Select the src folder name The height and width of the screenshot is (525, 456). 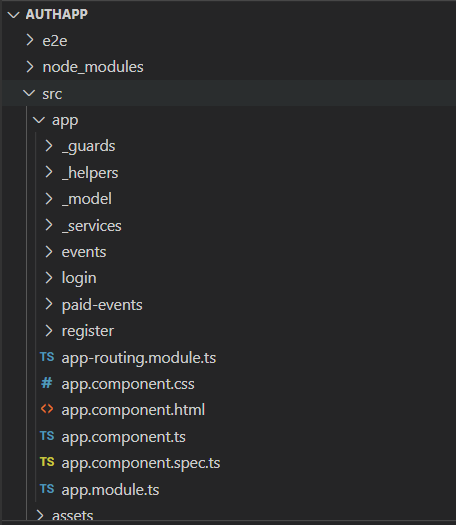click(52, 94)
